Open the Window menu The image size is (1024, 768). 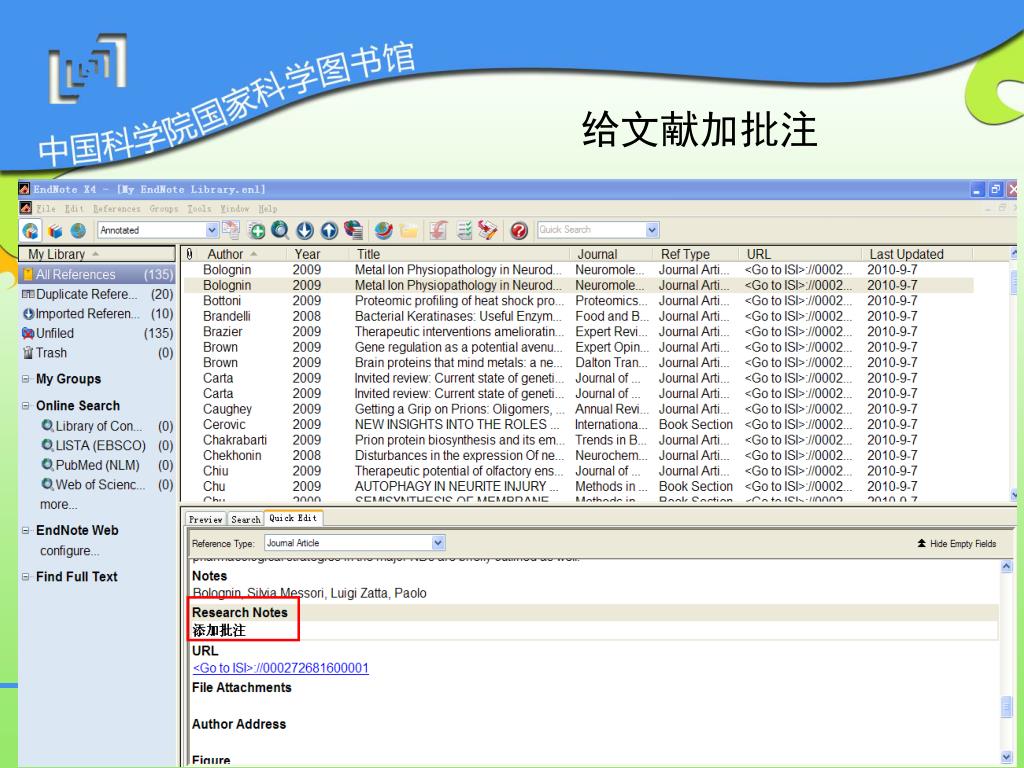pos(234,209)
